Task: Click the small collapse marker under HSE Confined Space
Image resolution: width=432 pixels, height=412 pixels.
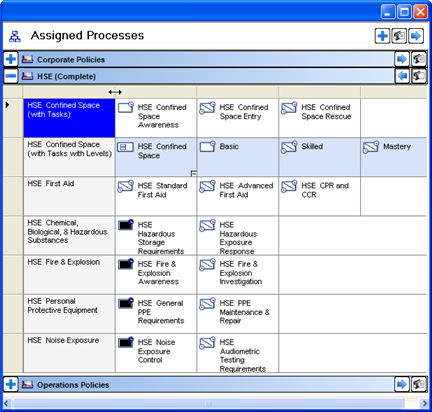Action: click(193, 173)
